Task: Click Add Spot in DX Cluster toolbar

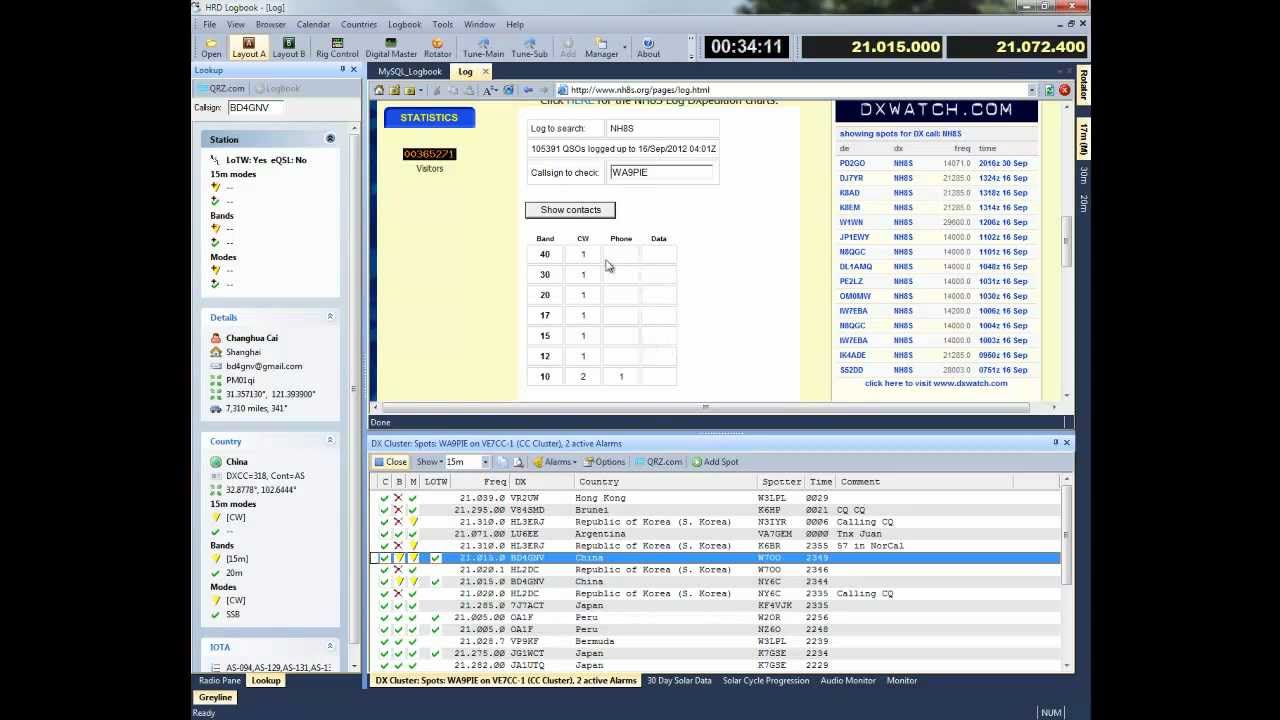Action: (x=714, y=462)
